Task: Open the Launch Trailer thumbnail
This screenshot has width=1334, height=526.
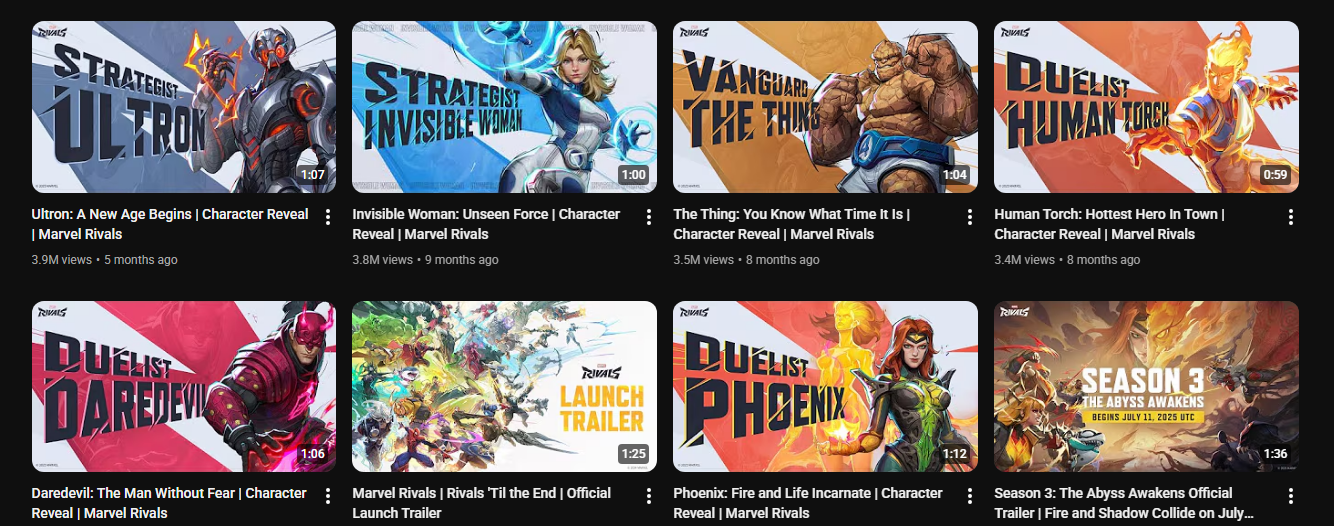Action: coord(505,387)
